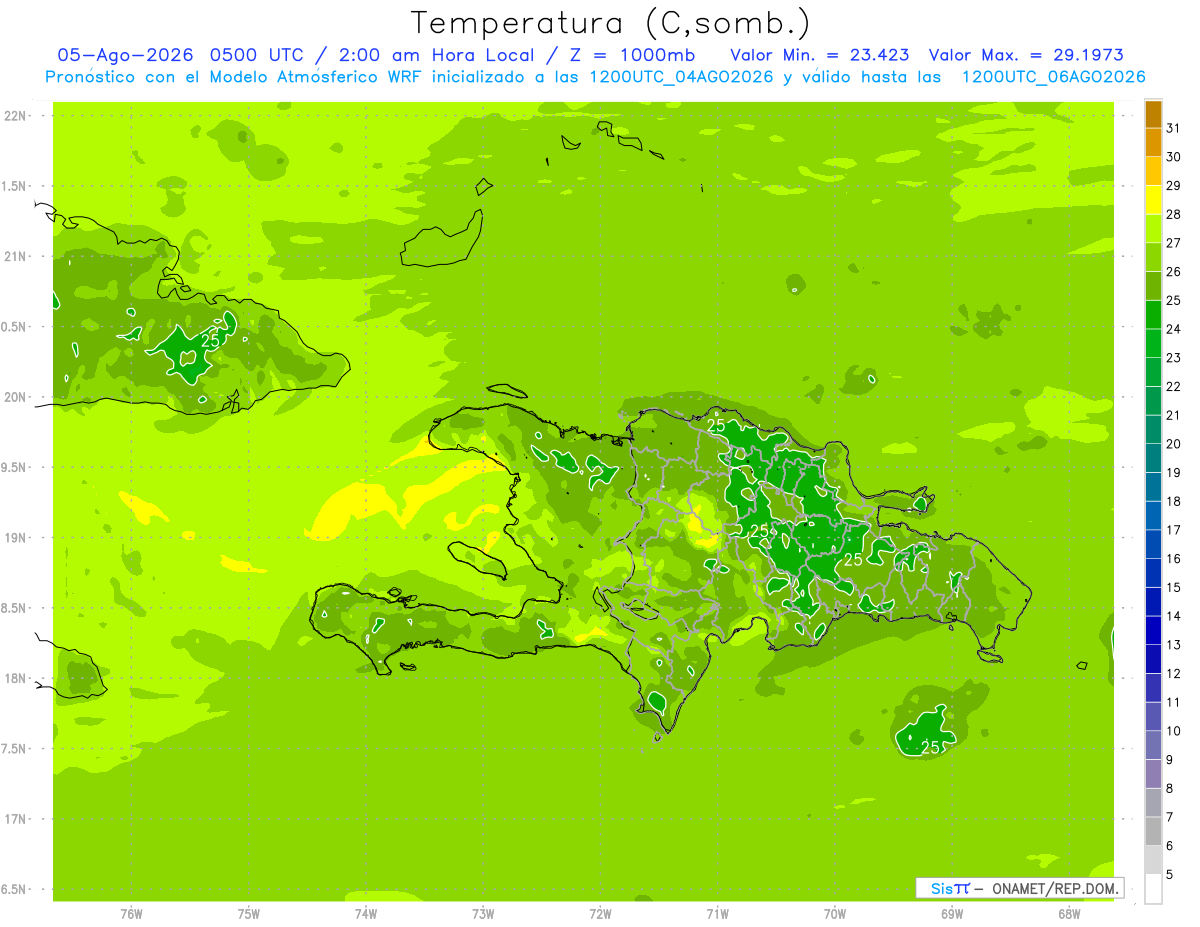Click the '71W' longitude axis label
1200x927 pixels.
[717, 914]
